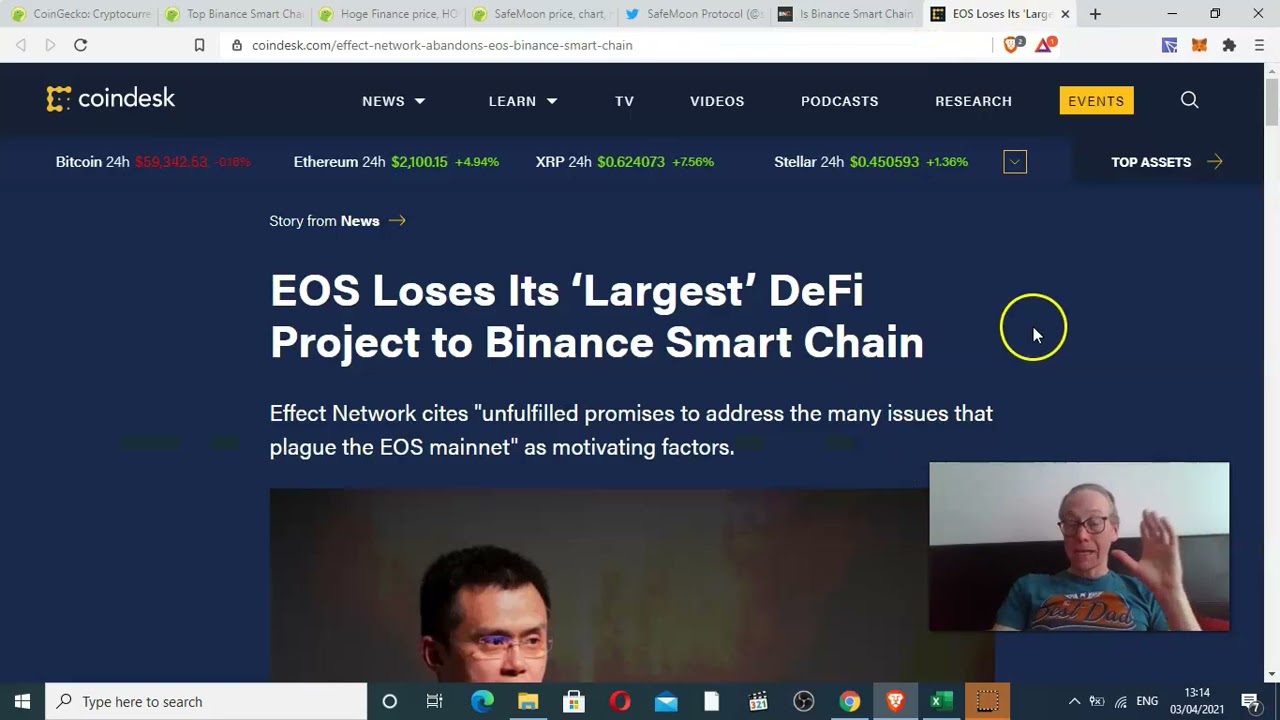Go back using the browser back arrow
The width and height of the screenshot is (1280, 720).
(21, 45)
